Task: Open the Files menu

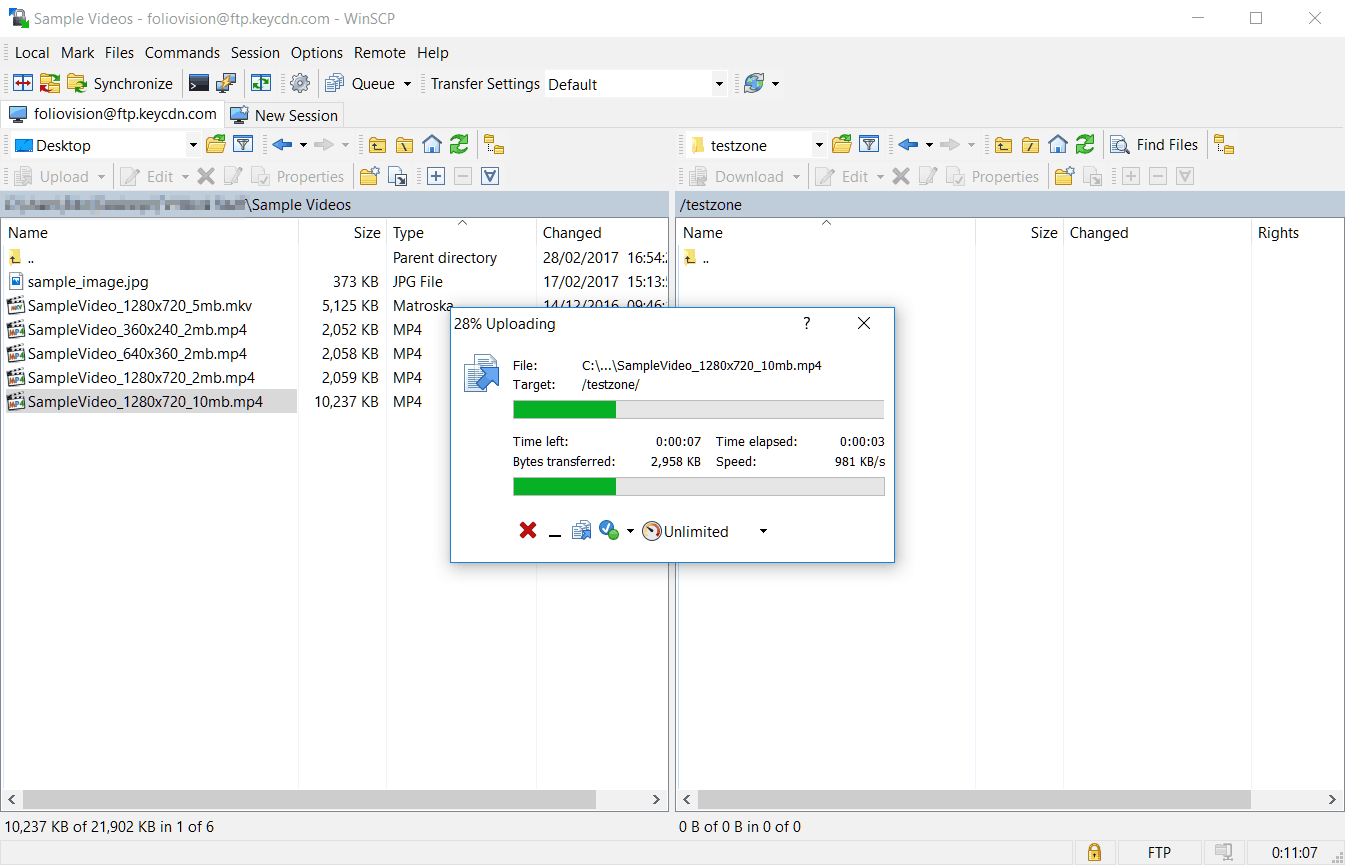Action: click(x=119, y=53)
